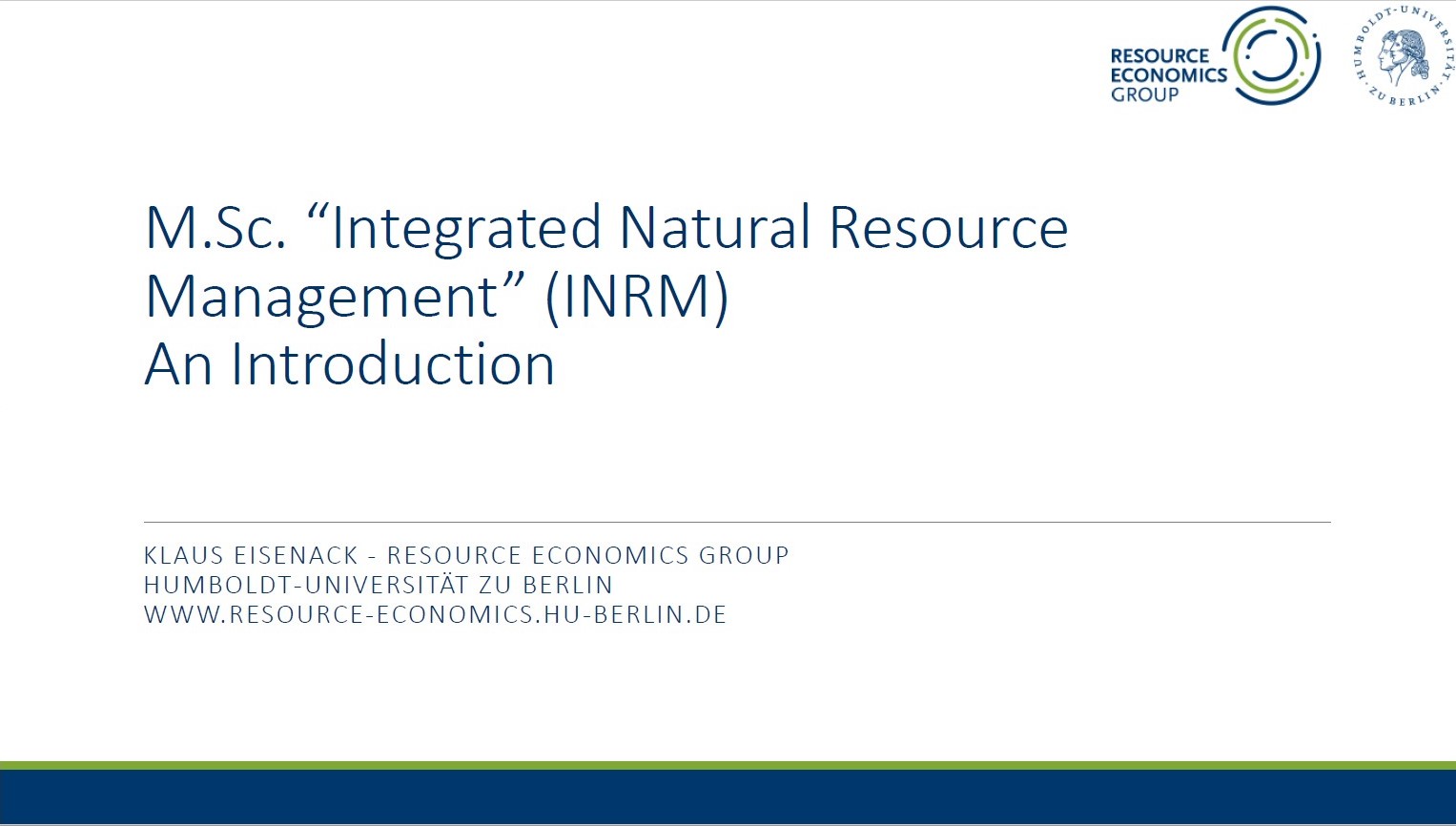1456x826 pixels.
Task: Select the name 'Klaus Eisenack' in subtitle
Action: (x=251, y=556)
